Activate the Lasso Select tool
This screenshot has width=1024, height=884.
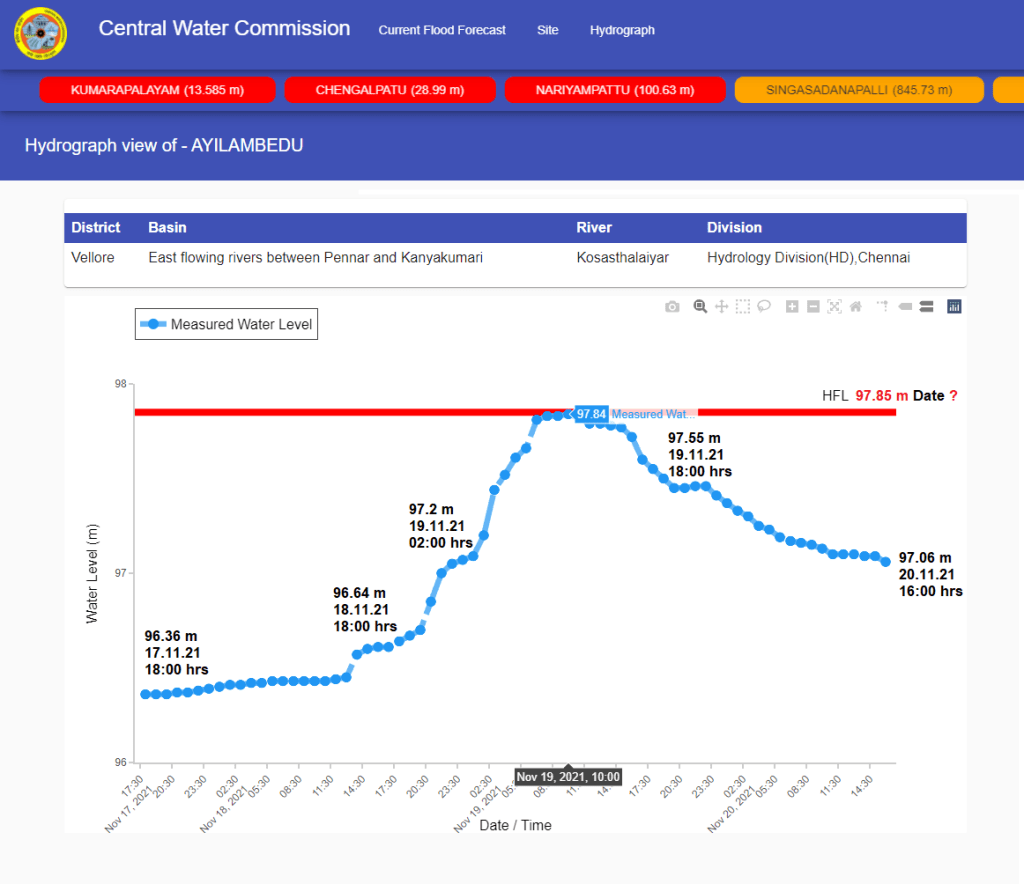[764, 307]
